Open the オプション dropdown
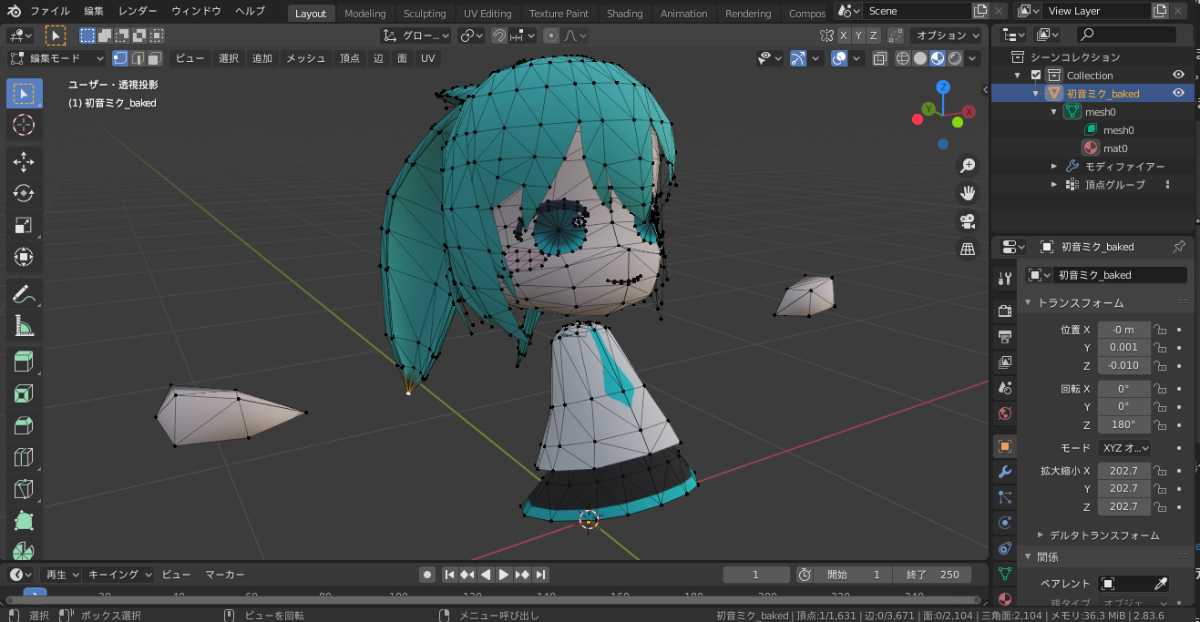Viewport: 1200px width, 622px height. pyautogui.click(x=946, y=35)
